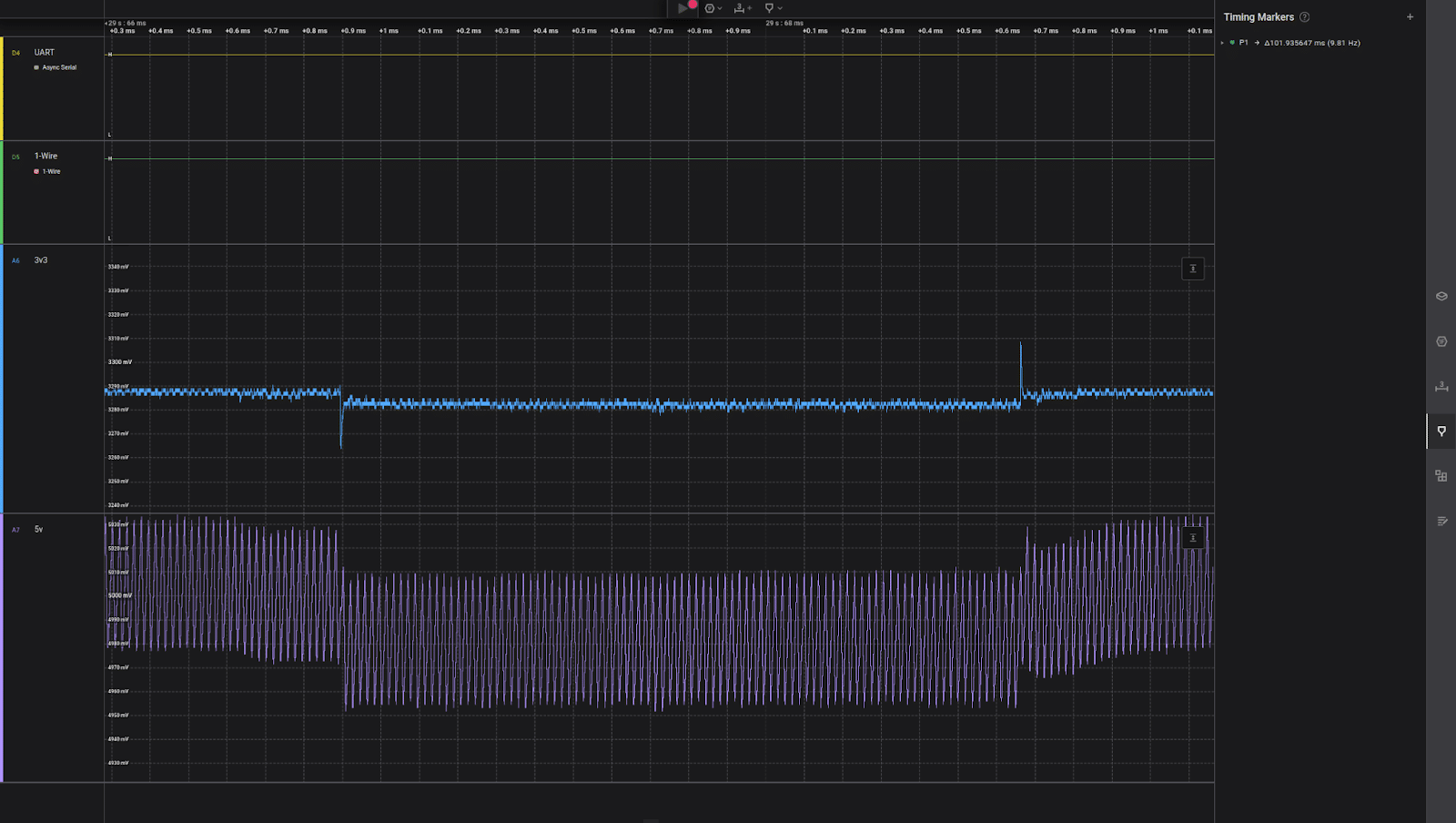Click the help icon beside Timing Markers
The width and height of the screenshot is (1456, 823).
[x=1305, y=17]
